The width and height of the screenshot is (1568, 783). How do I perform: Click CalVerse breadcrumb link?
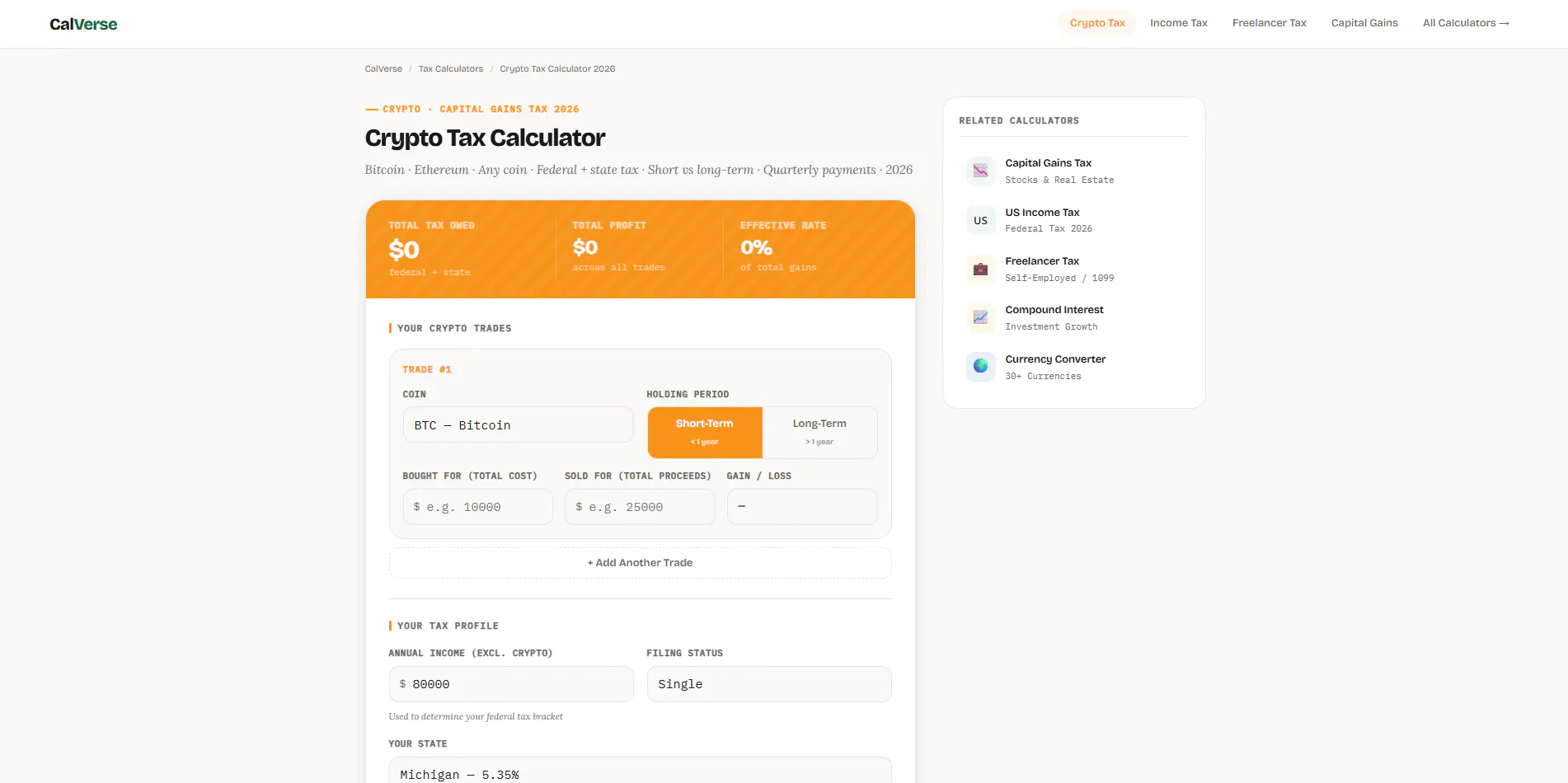pos(383,68)
